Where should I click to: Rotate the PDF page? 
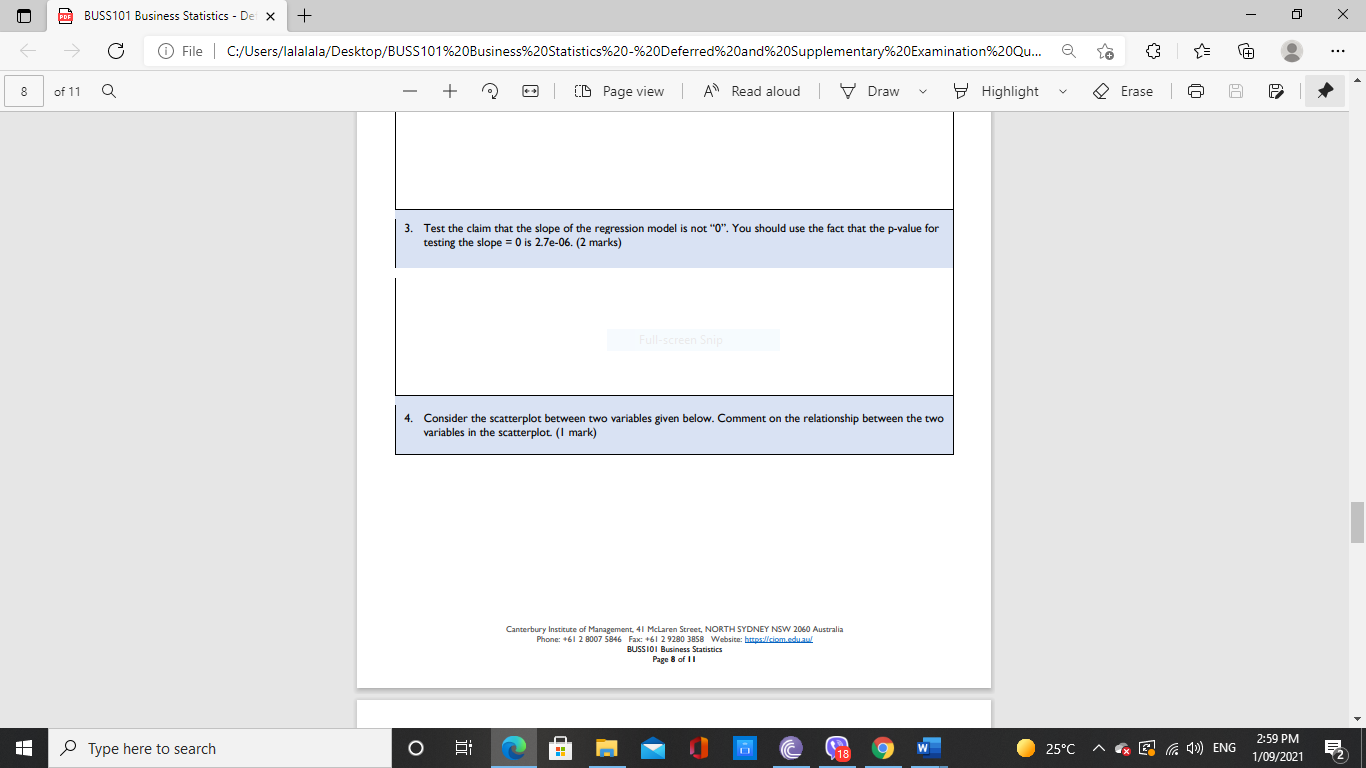(489, 90)
